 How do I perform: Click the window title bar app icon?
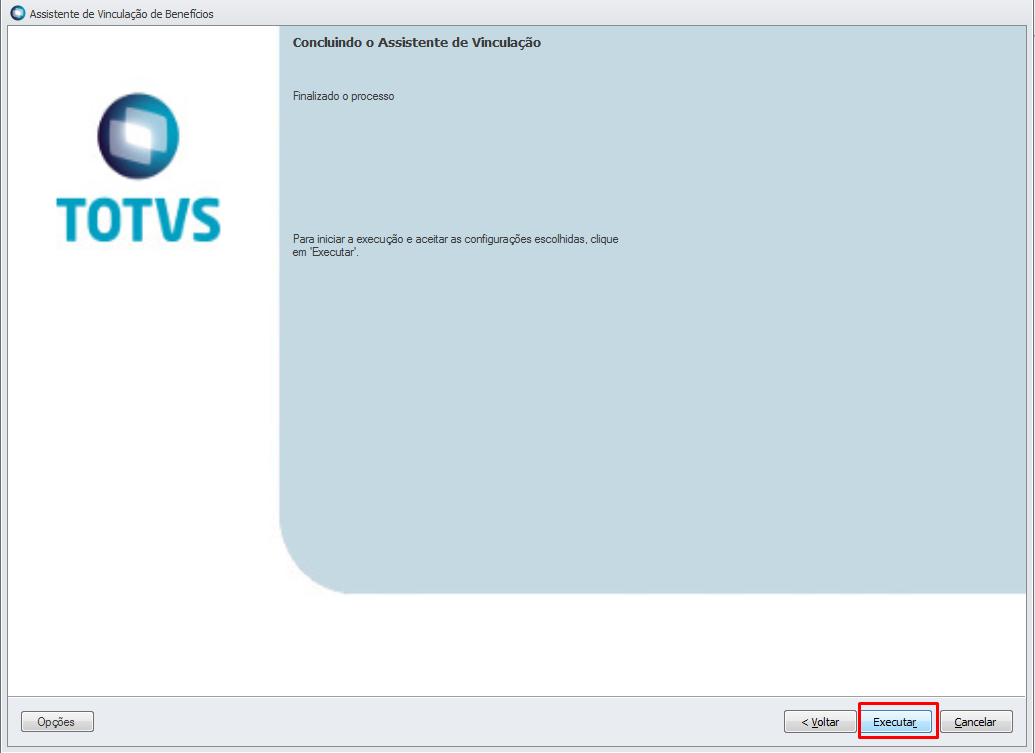[x=18, y=13]
